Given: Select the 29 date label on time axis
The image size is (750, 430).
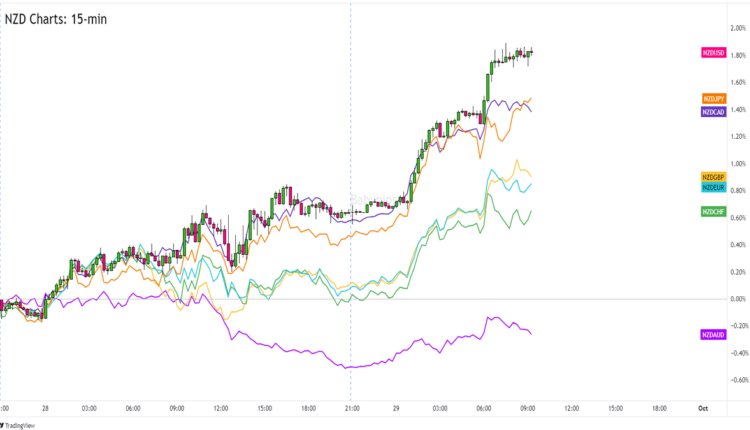Looking at the screenshot, I should (395, 408).
